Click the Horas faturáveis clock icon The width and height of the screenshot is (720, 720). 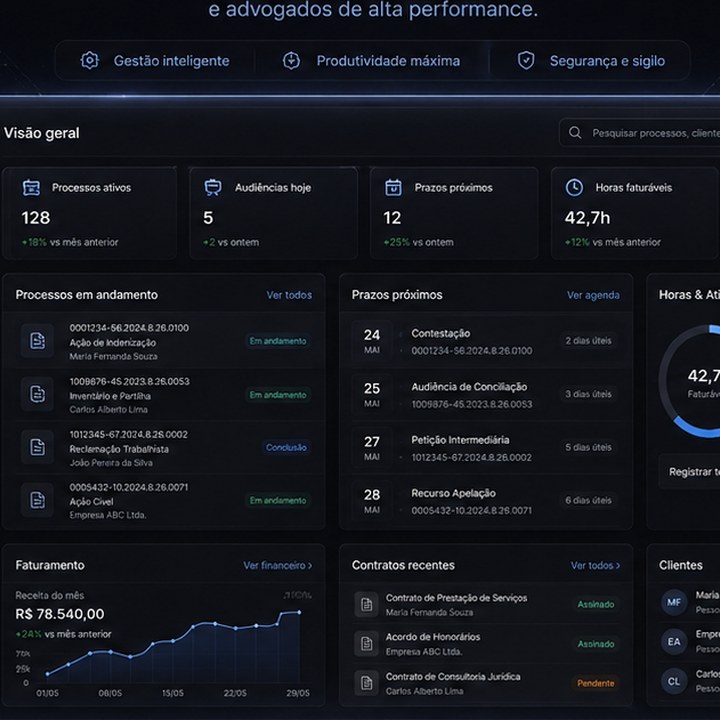click(x=574, y=187)
